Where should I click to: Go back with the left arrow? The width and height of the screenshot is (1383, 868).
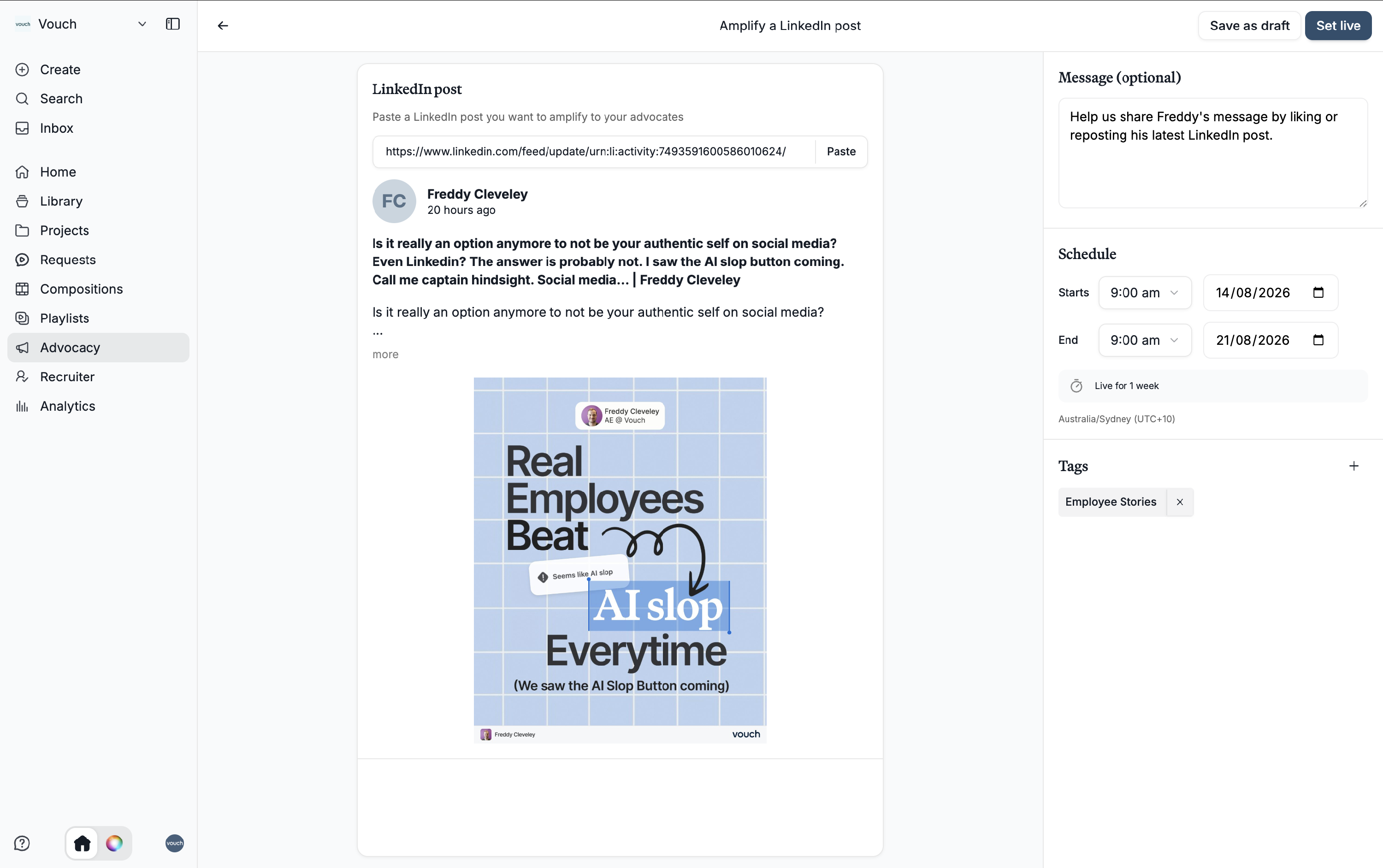[x=223, y=25]
